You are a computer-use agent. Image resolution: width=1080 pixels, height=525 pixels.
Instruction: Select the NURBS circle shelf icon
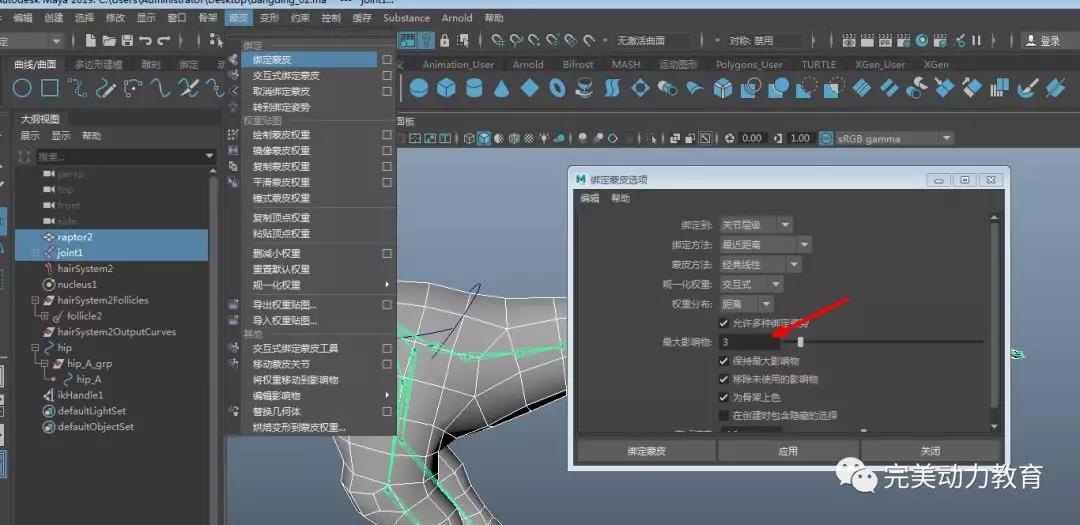coord(21,89)
